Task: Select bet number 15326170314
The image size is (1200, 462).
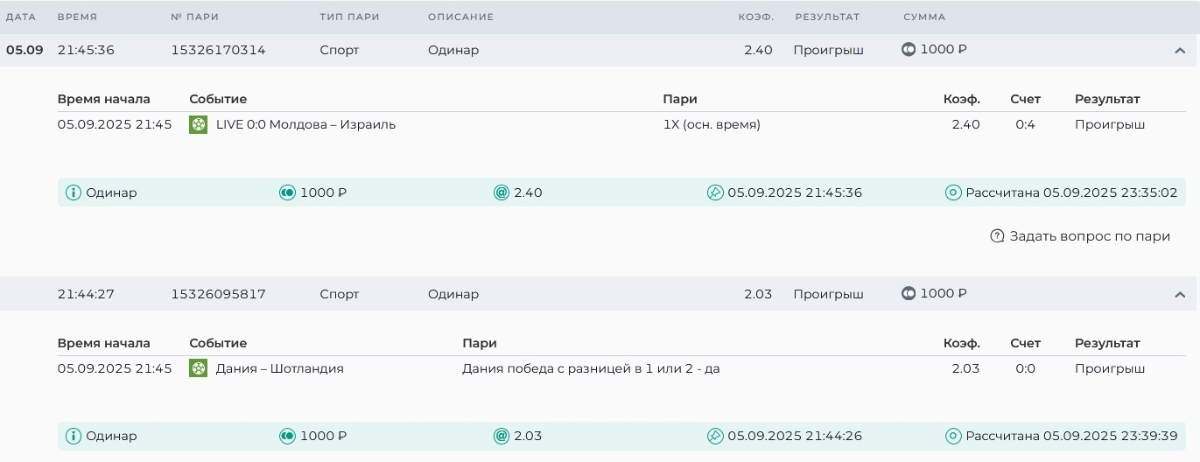Action: [x=218, y=50]
